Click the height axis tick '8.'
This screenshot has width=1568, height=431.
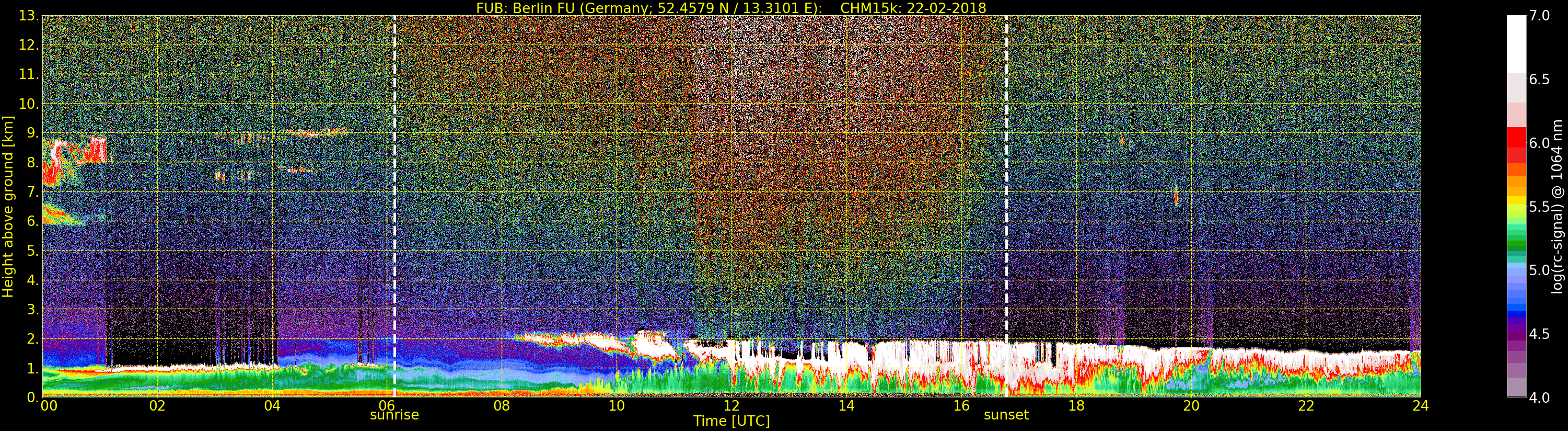coord(32,163)
